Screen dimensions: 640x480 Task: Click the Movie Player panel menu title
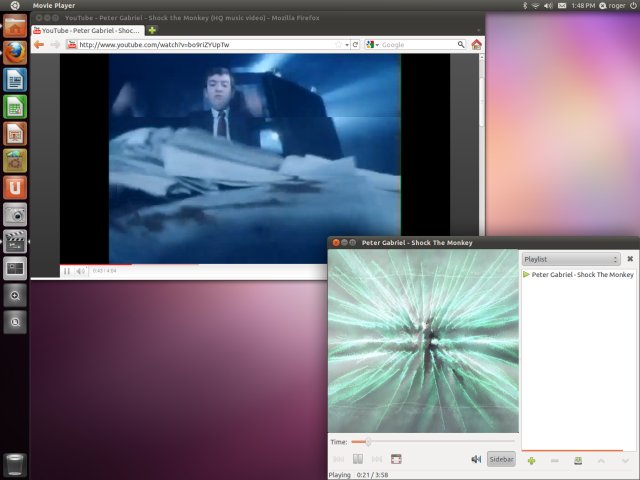coord(54,5)
